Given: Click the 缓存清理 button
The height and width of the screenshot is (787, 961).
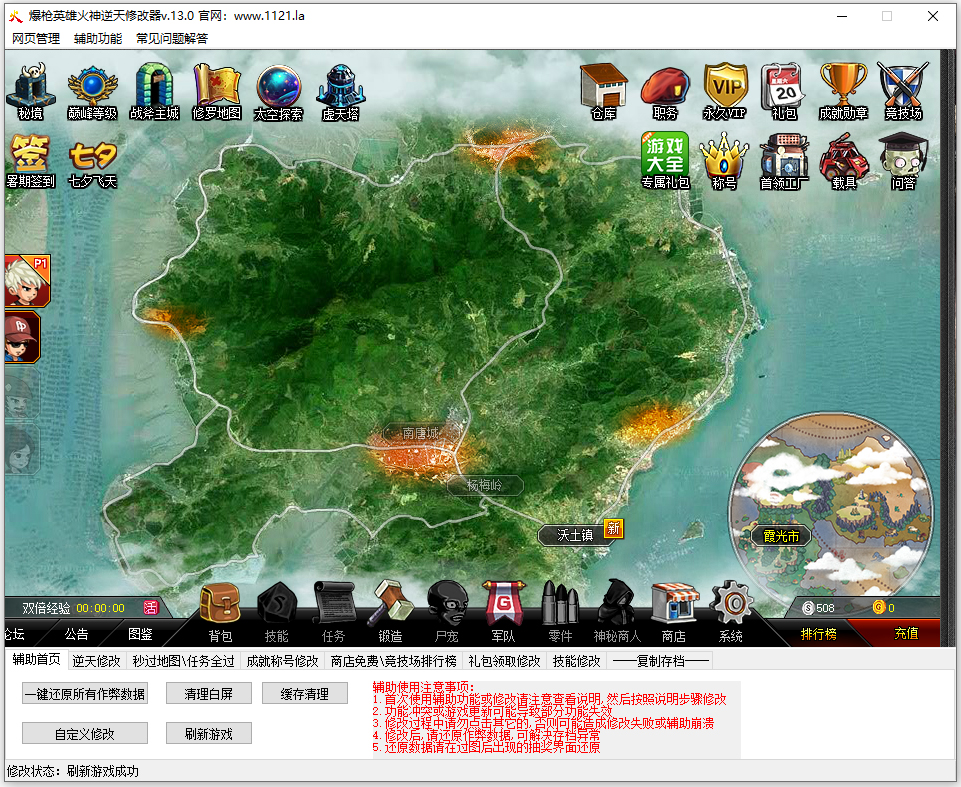Looking at the screenshot, I should [305, 693].
